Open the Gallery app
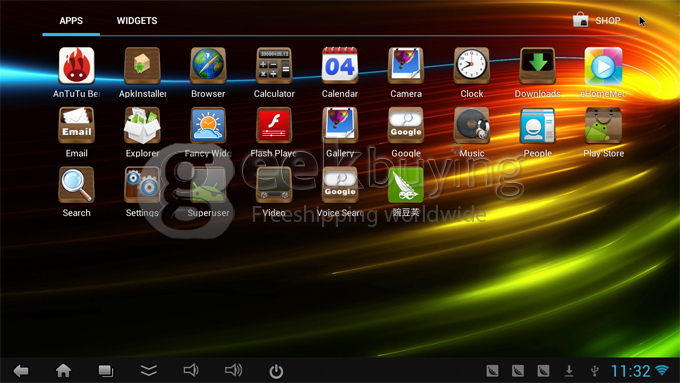Screen dimensions: 680x383 point(340,125)
